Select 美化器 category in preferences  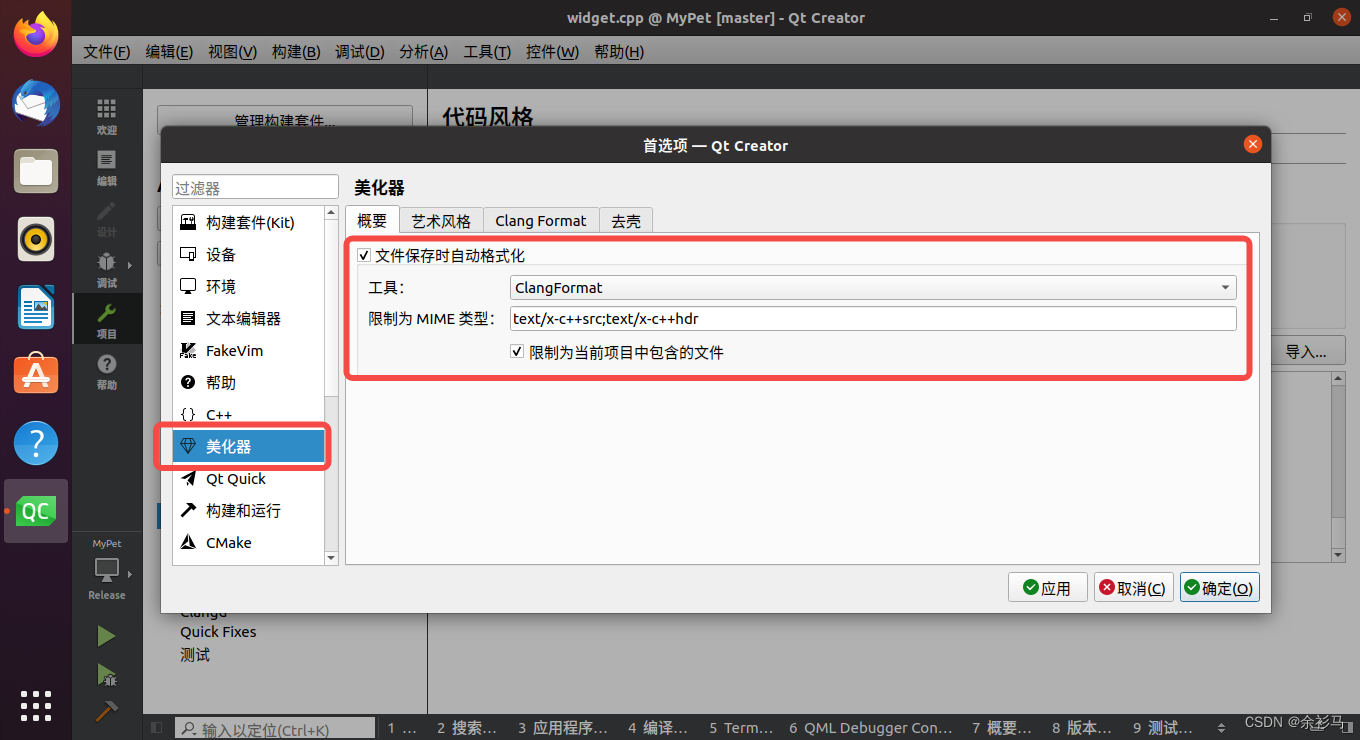tap(250, 446)
